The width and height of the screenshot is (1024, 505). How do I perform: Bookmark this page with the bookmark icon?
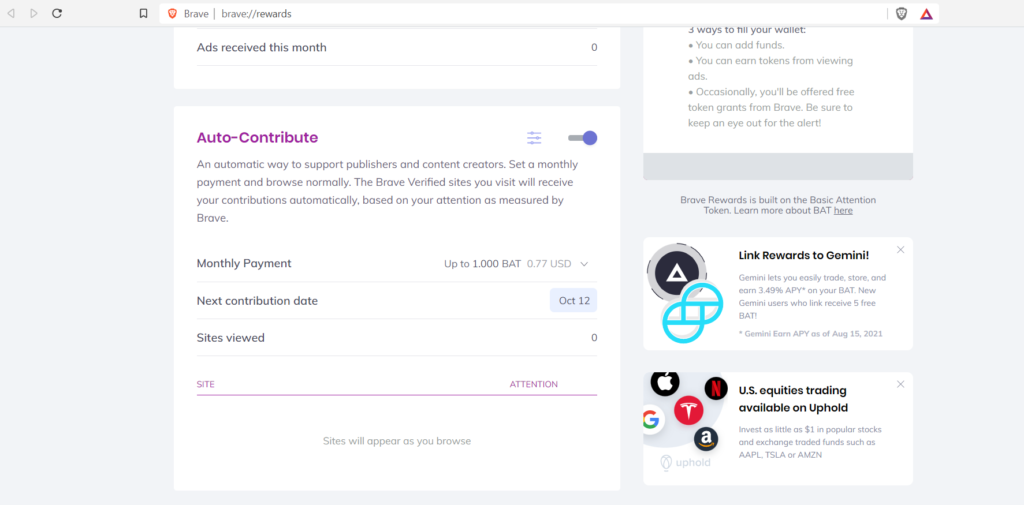144,13
